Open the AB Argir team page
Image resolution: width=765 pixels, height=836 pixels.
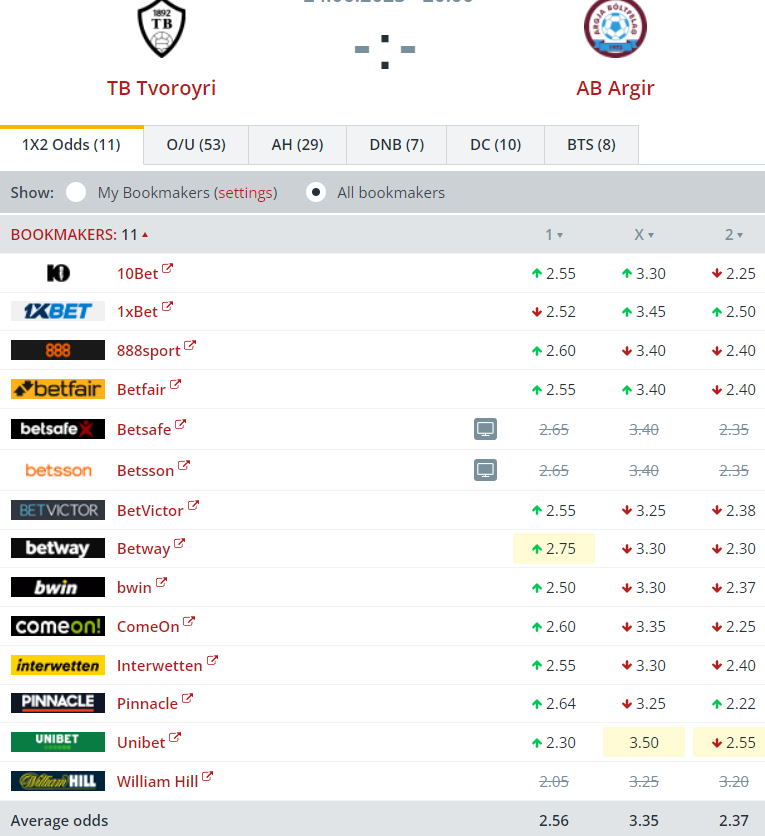[615, 88]
